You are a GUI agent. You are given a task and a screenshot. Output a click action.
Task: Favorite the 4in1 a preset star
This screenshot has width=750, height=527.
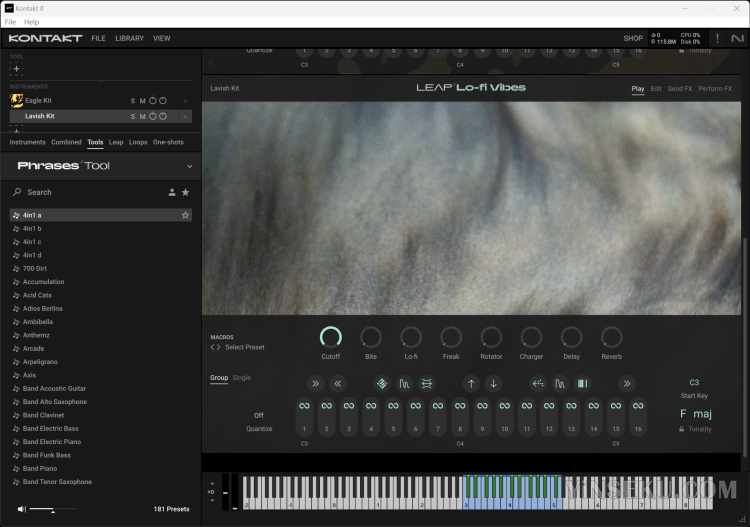click(x=185, y=215)
